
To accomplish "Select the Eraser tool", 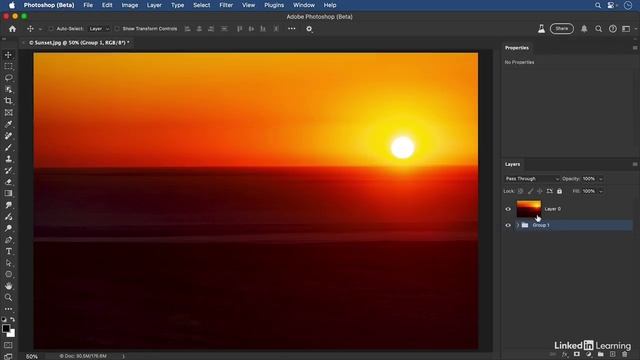I will tap(8, 182).
